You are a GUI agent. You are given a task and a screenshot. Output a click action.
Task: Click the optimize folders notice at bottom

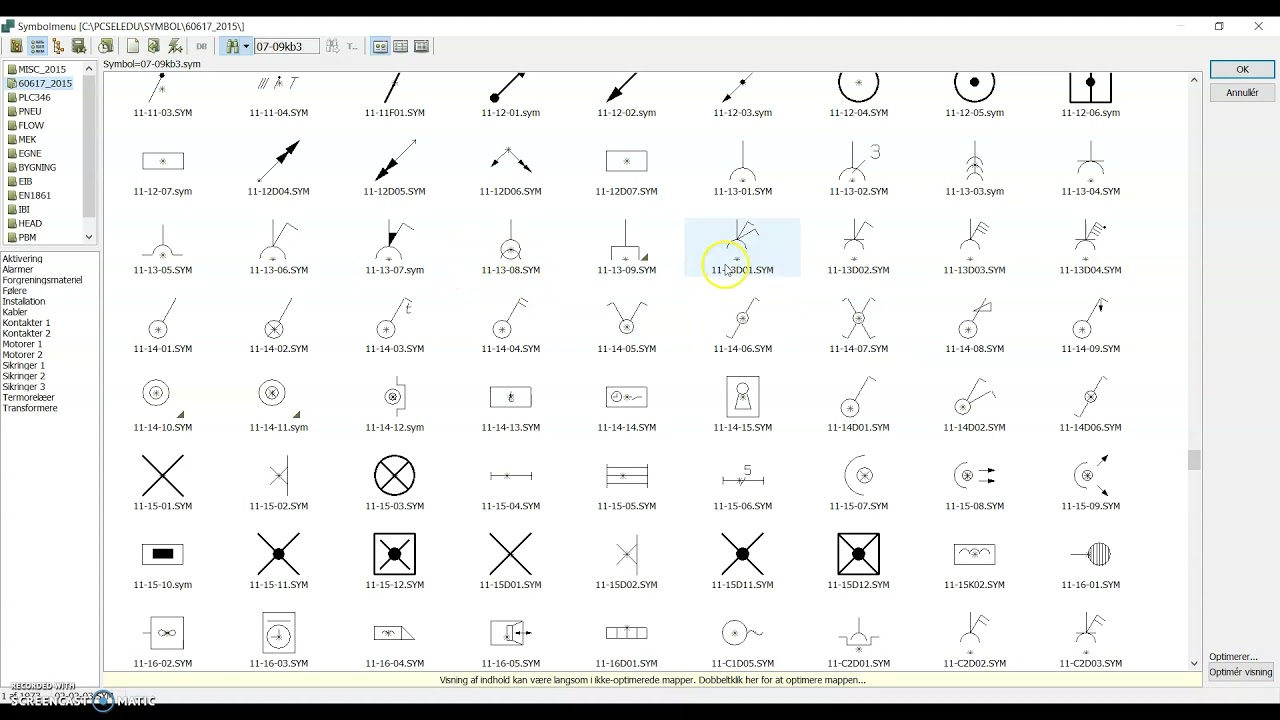point(652,680)
